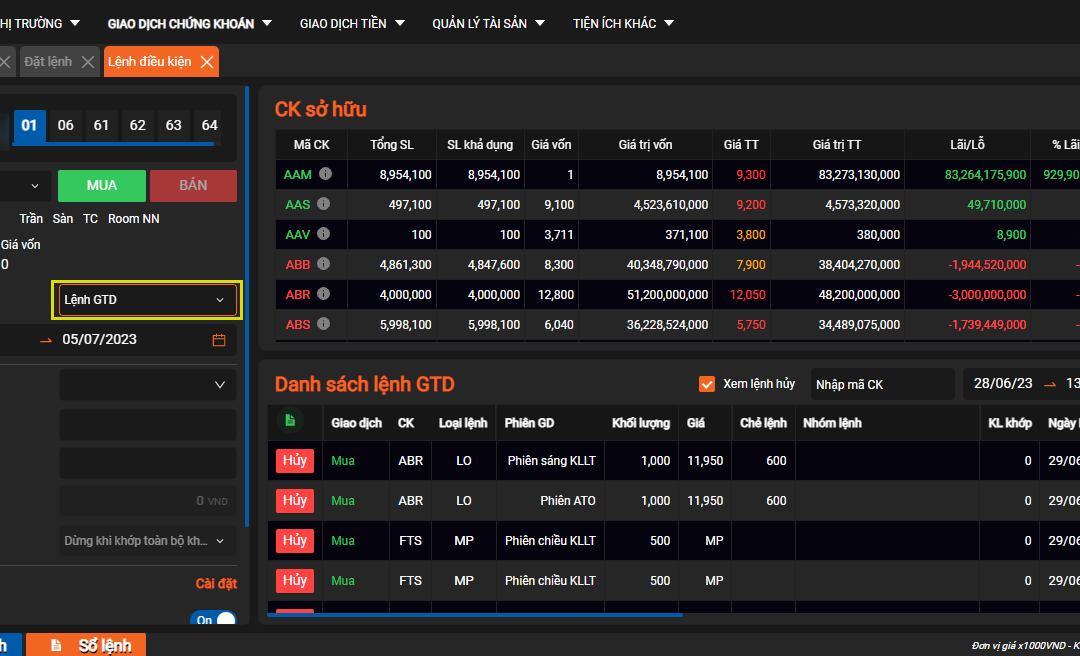The width and height of the screenshot is (1080, 656).
Task: Open the calendar date picker icon
Action: (x=219, y=340)
